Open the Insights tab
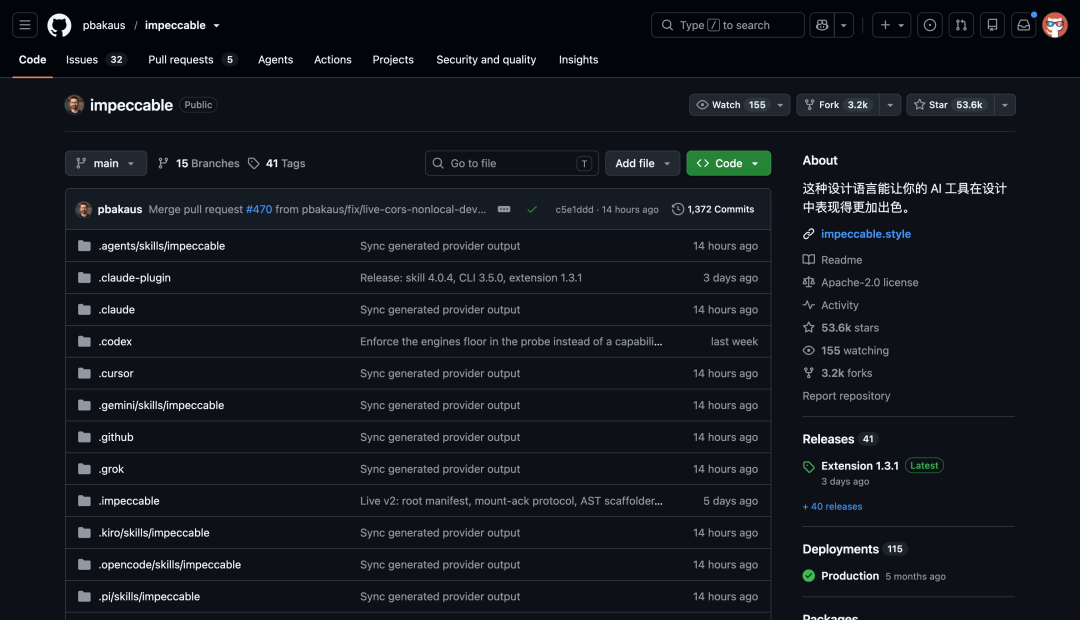The width and height of the screenshot is (1080, 620). pos(579,60)
